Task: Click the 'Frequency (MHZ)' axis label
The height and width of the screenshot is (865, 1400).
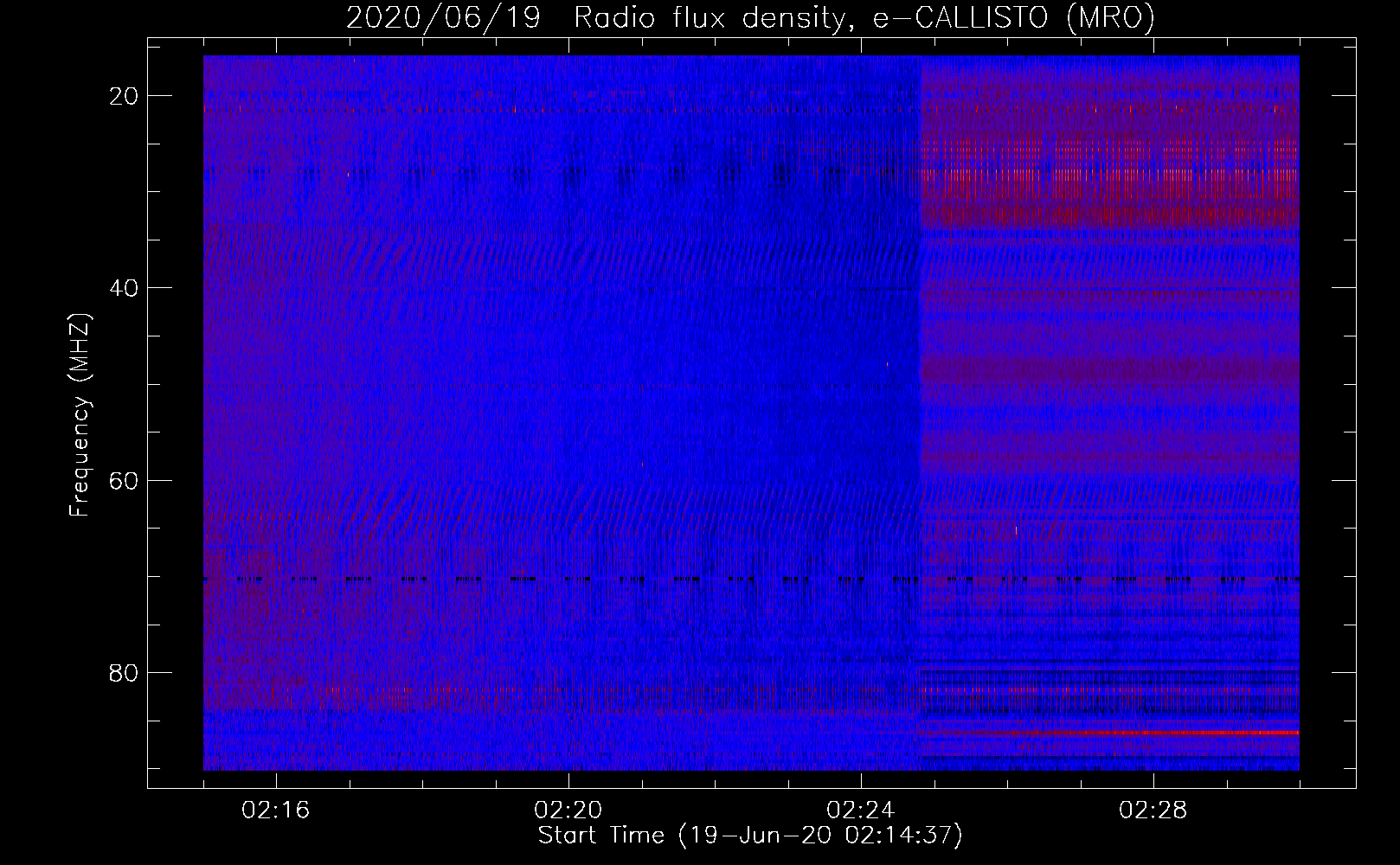Action: (80, 414)
